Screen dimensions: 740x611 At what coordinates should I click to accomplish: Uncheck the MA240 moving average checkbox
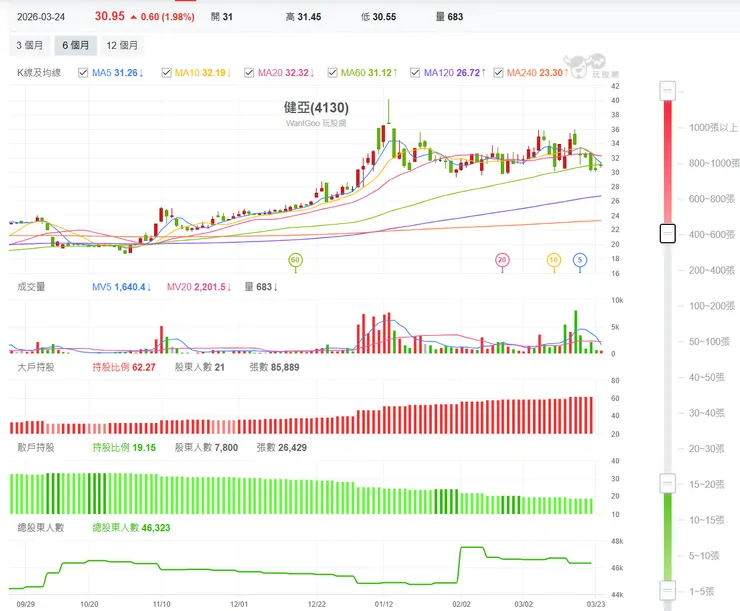pos(498,73)
